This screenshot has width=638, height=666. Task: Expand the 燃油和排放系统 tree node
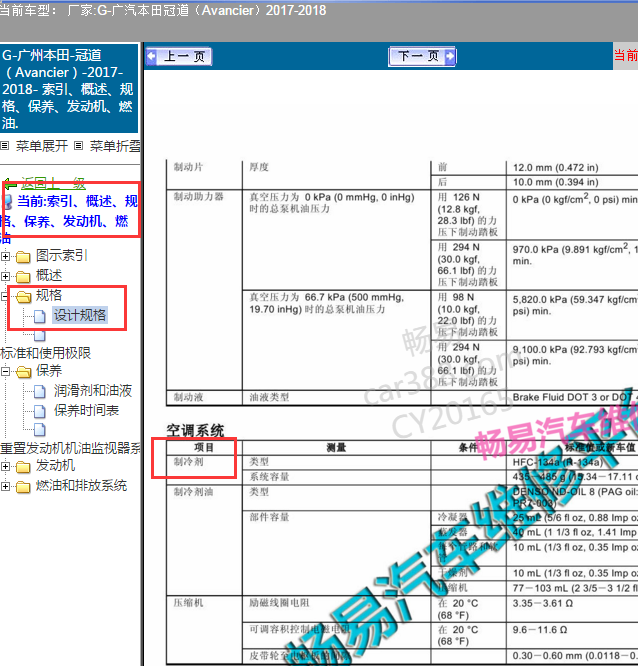6,486
